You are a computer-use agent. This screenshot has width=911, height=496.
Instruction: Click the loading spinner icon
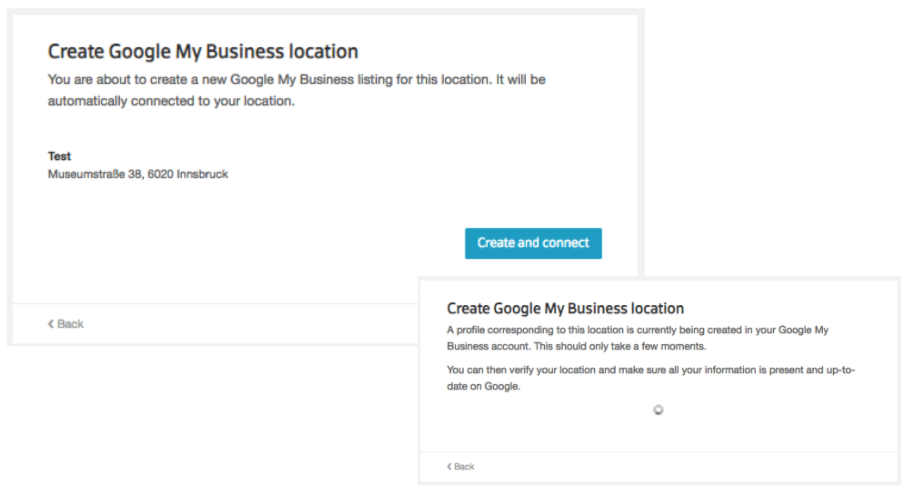pyautogui.click(x=658, y=410)
